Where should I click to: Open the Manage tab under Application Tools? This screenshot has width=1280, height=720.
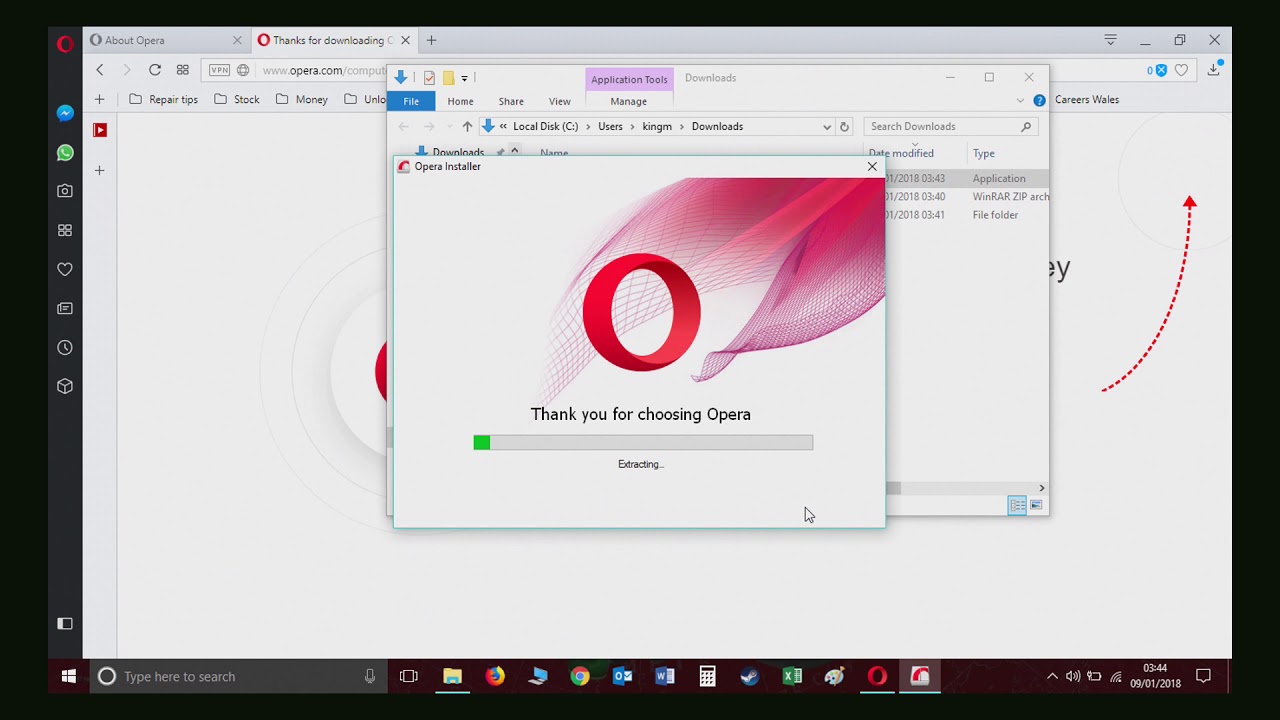pos(629,101)
